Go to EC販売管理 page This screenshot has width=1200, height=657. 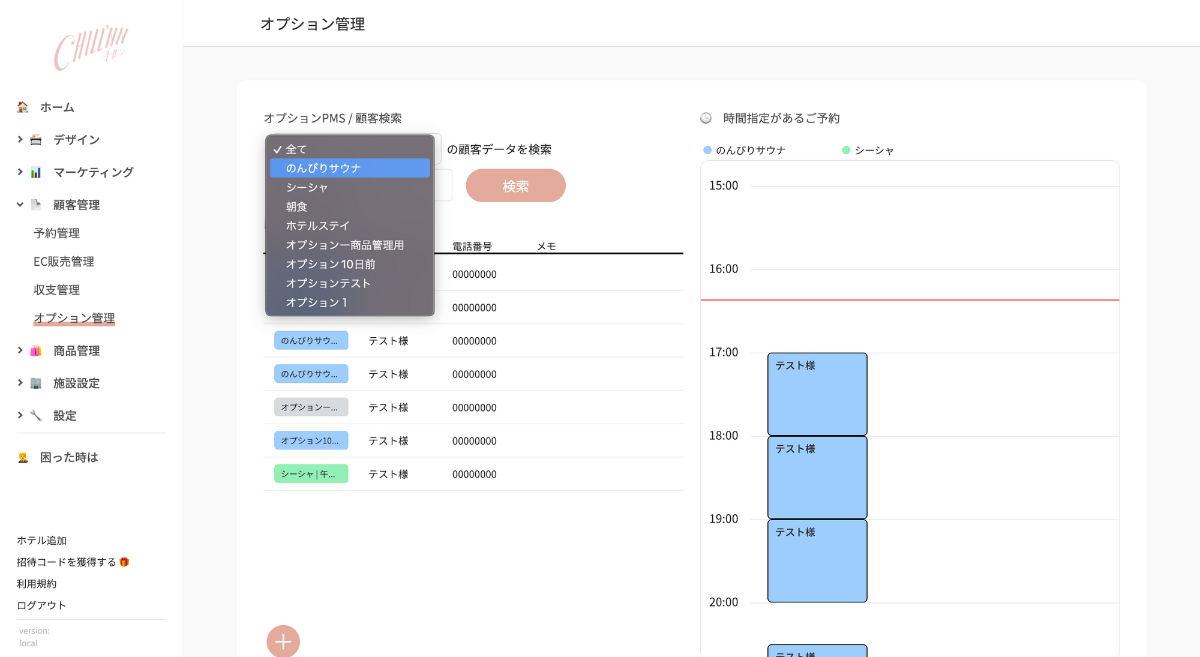(x=63, y=262)
